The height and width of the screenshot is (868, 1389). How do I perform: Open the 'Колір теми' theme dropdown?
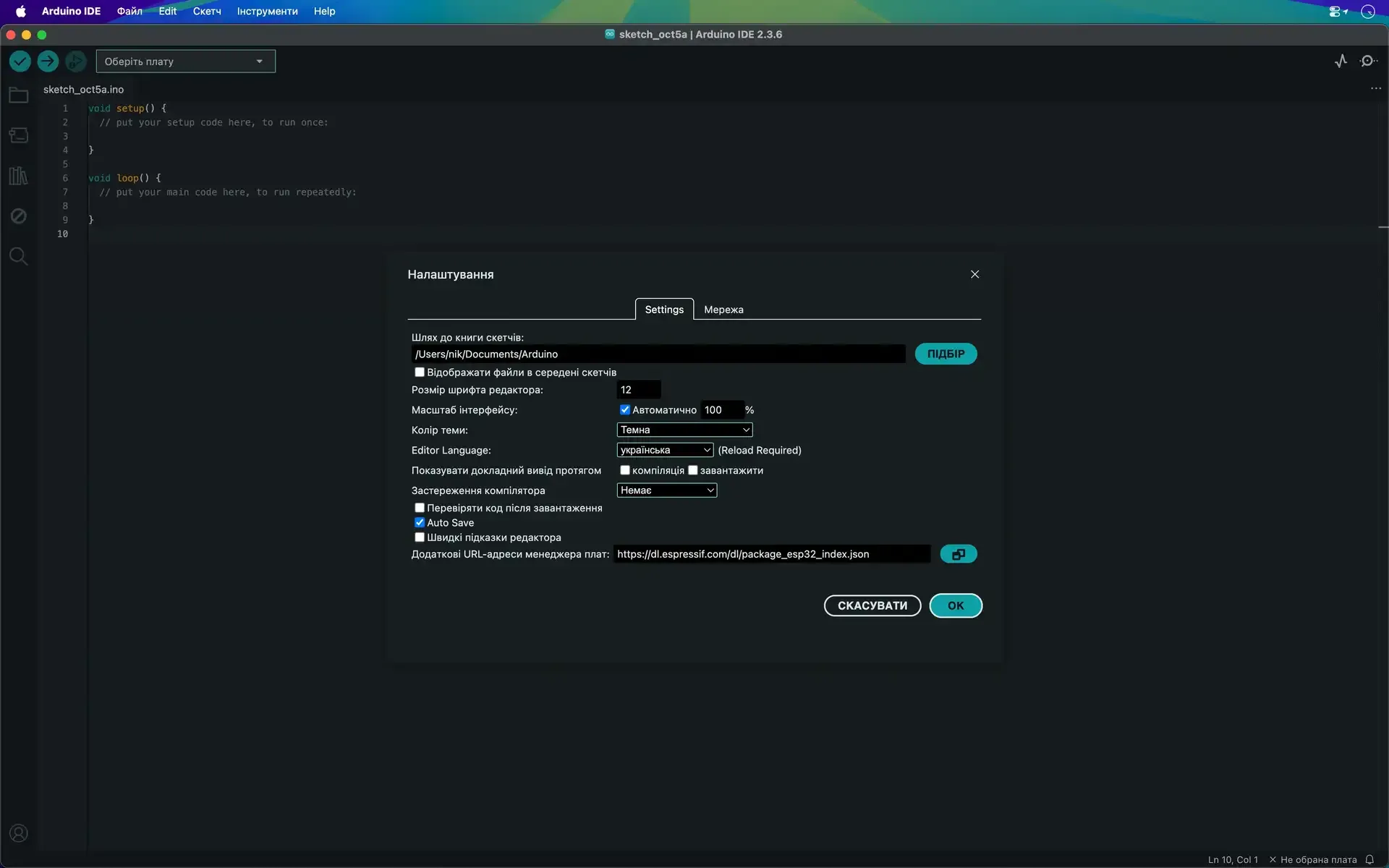(x=684, y=430)
